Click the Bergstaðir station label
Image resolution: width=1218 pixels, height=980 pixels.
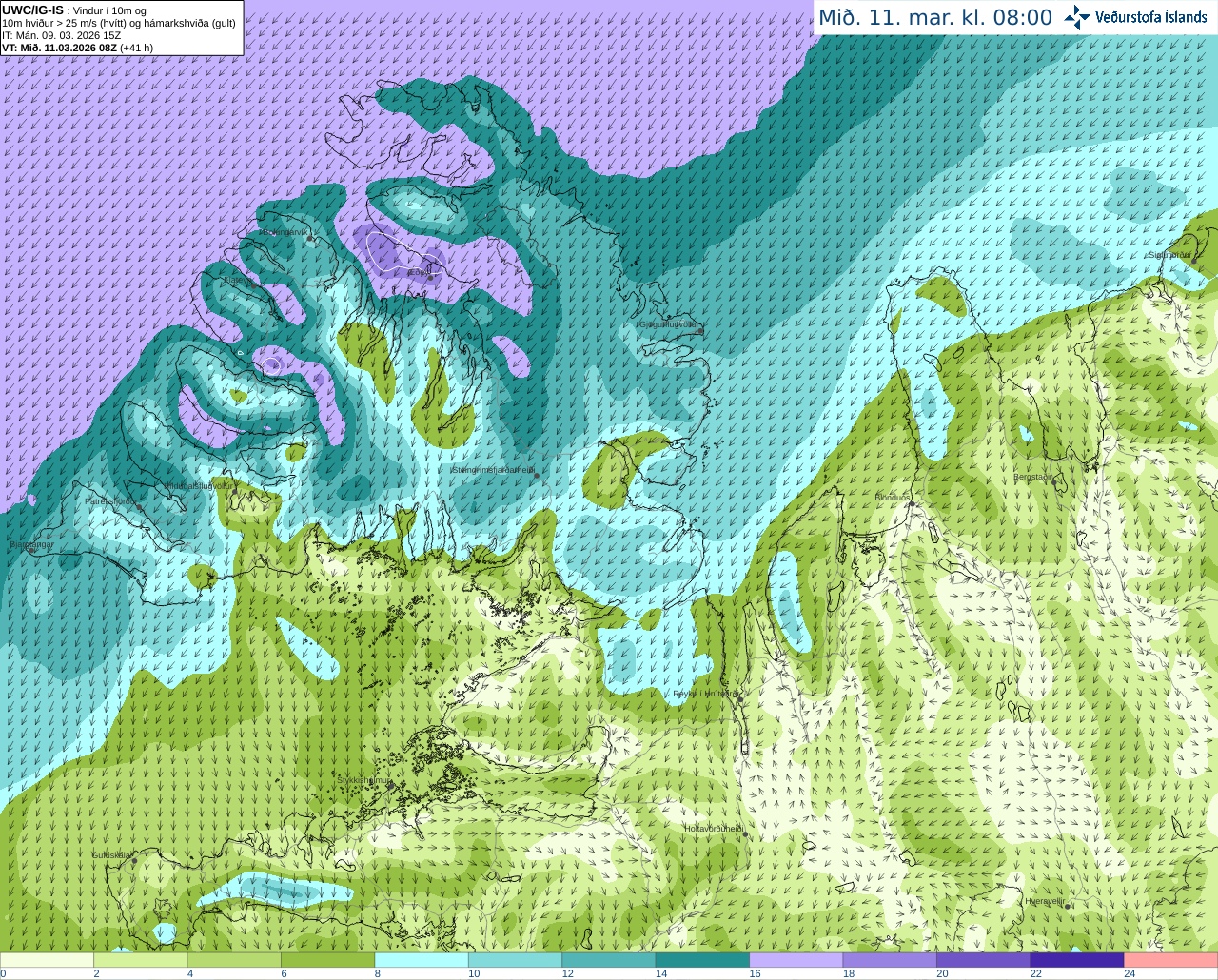click(1033, 478)
